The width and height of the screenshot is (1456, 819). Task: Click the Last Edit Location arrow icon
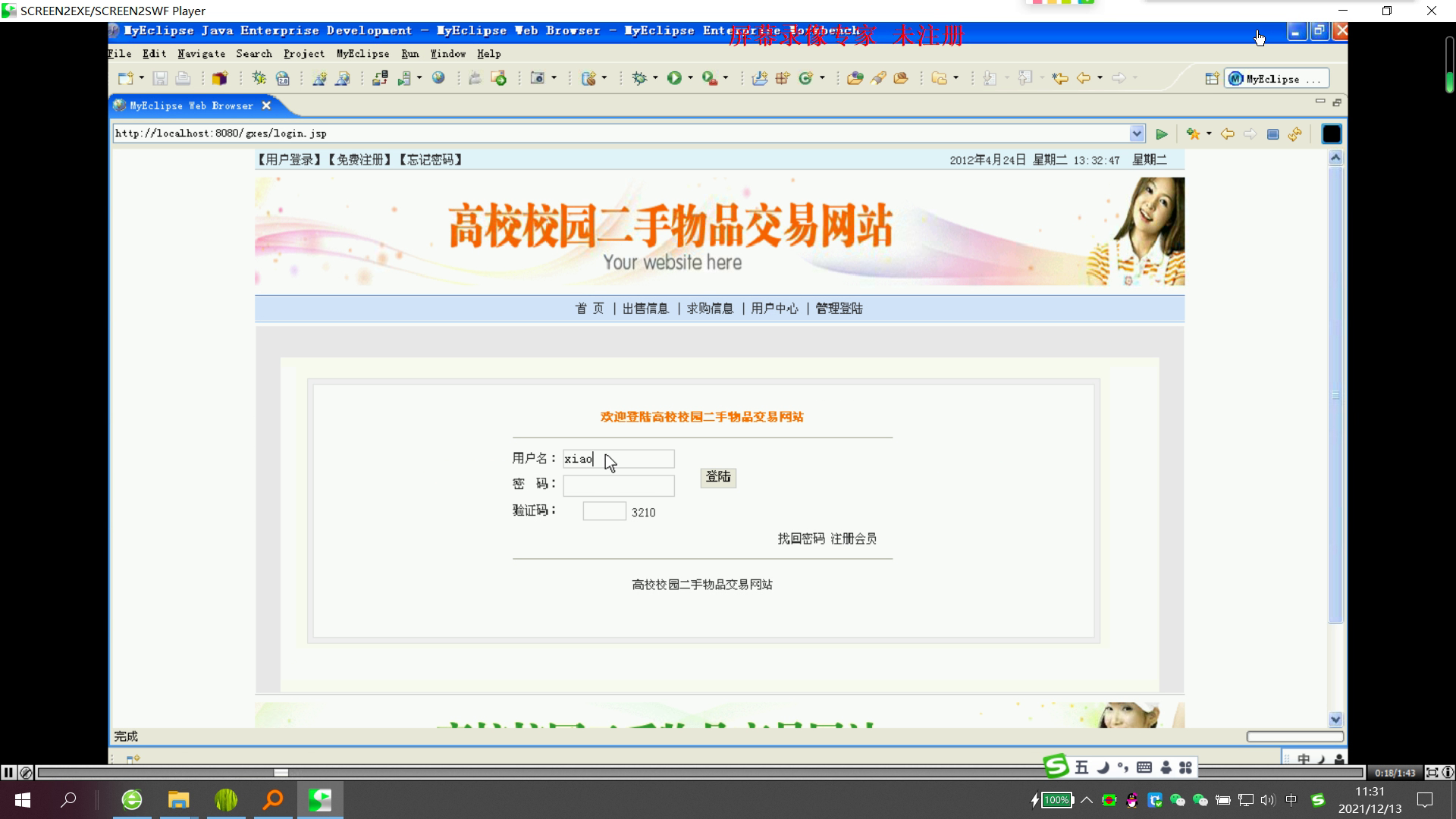1060,78
